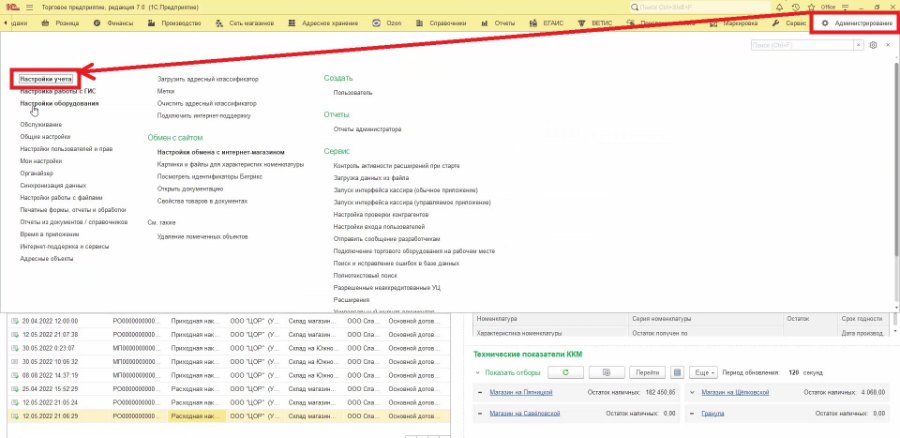Open Поиск и исправление ошибок в базе данных
The height and width of the screenshot is (438, 900).
(x=396, y=263)
